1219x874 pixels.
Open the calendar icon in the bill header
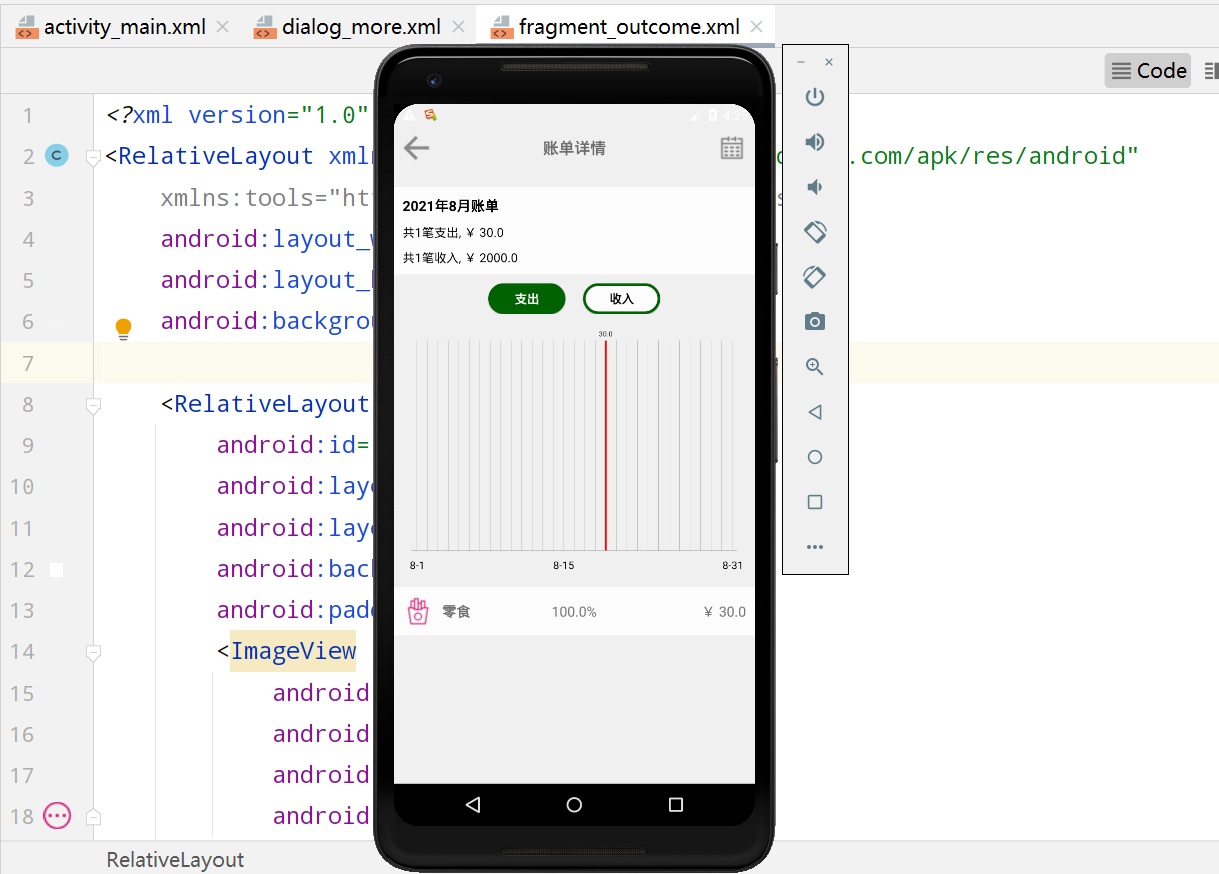coord(732,148)
